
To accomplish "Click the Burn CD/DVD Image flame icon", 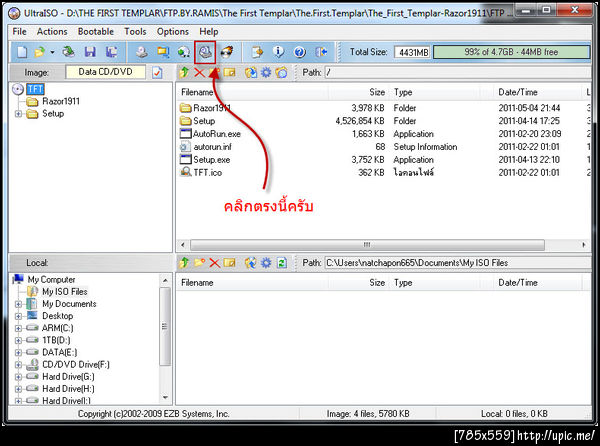I will coord(227,52).
